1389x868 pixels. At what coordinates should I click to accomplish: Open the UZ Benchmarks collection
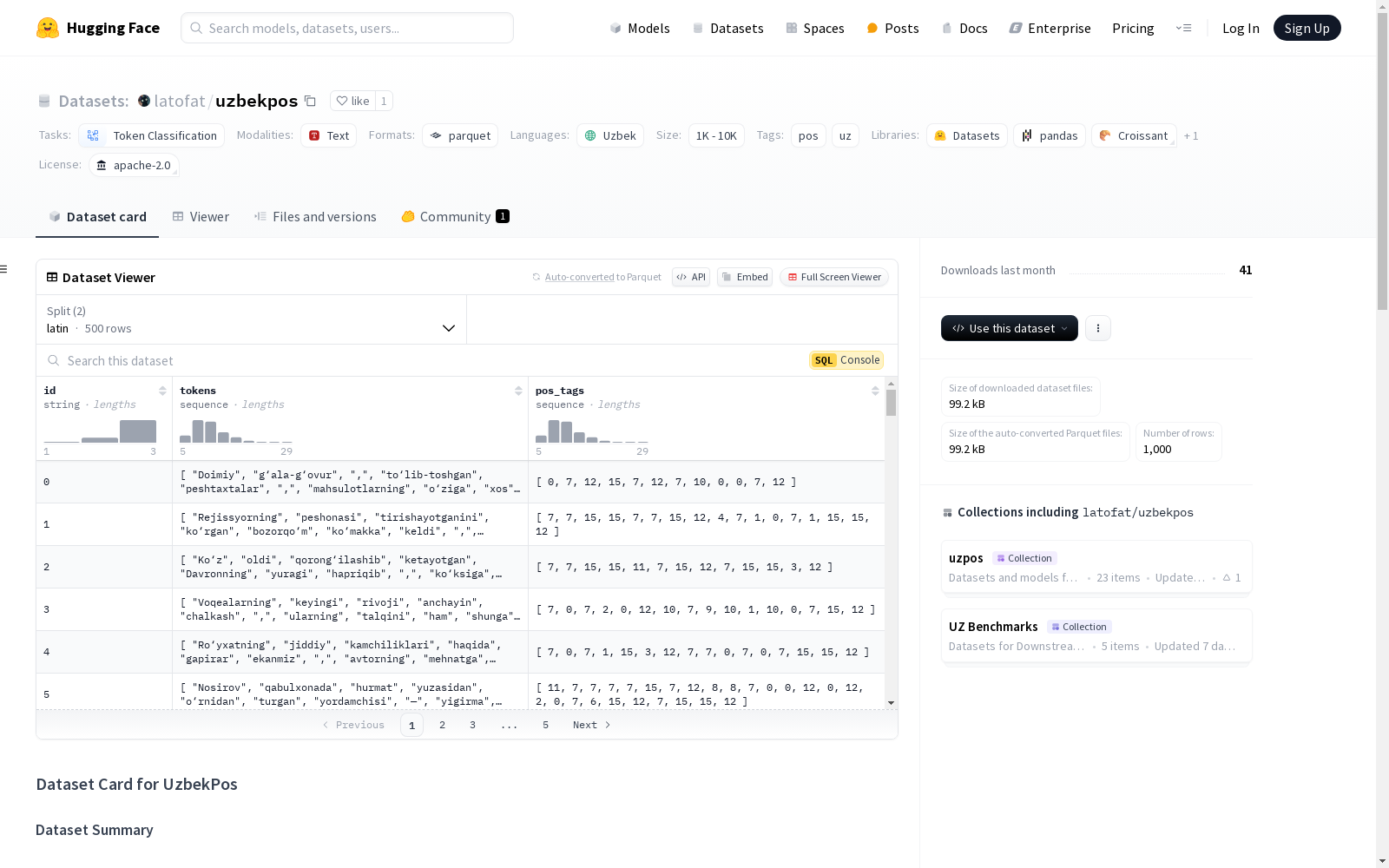tap(1096, 636)
